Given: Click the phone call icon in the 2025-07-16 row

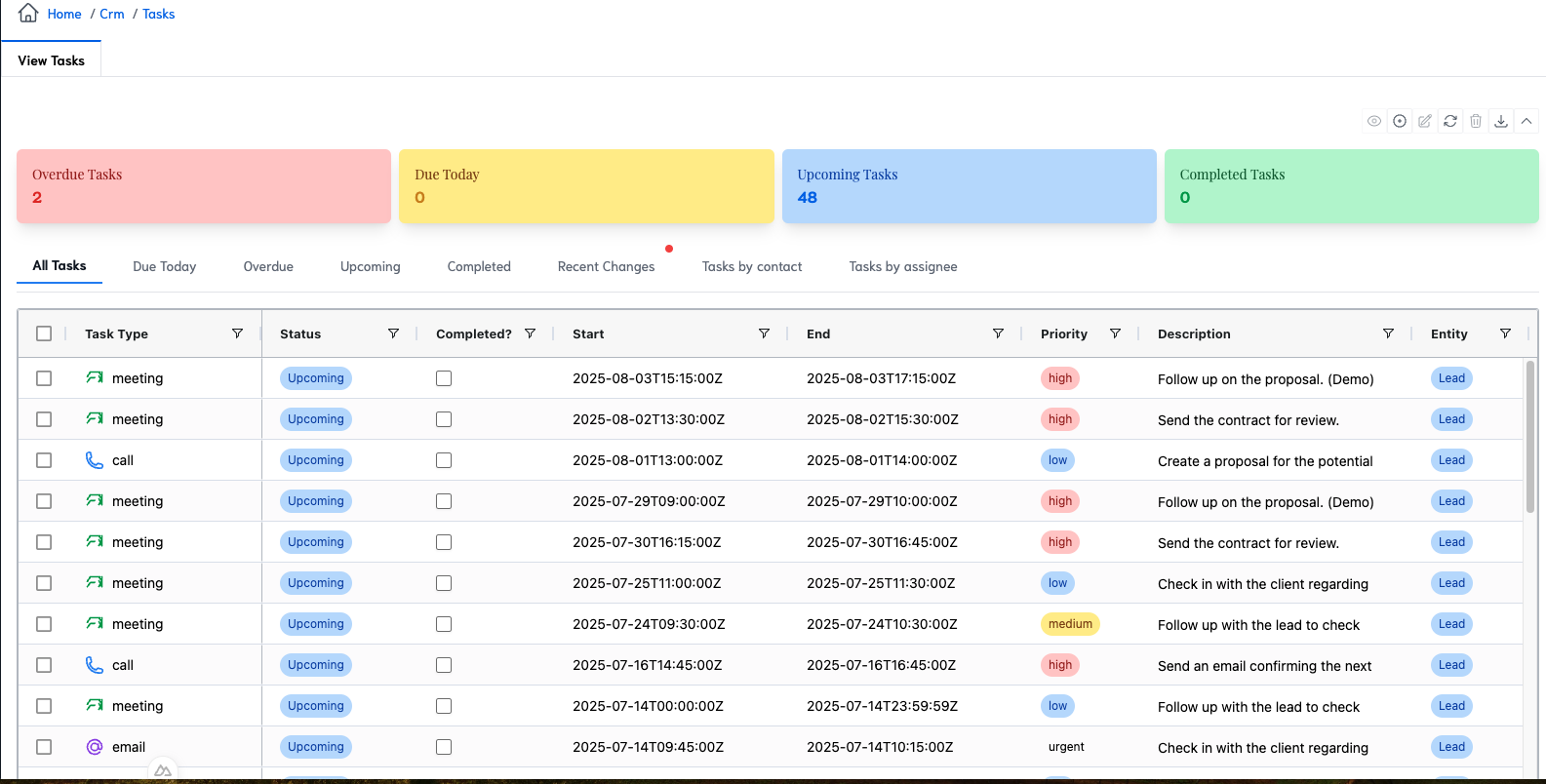Looking at the screenshot, I should 95,664.
